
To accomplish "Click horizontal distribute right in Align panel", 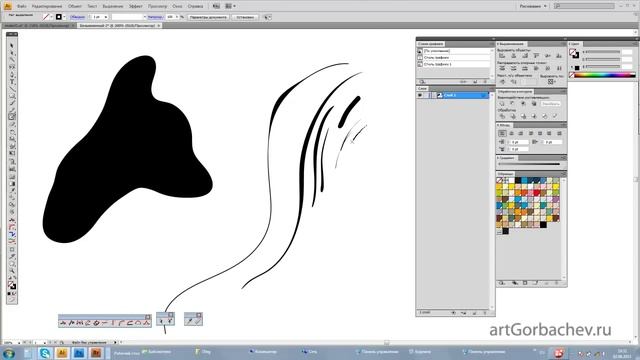I will [x=559, y=69].
